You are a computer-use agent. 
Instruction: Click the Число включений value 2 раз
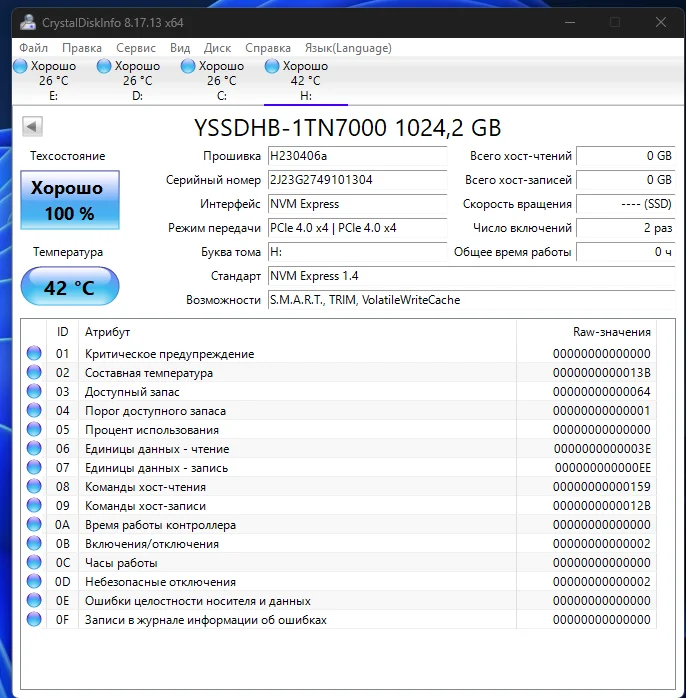[x=625, y=228]
